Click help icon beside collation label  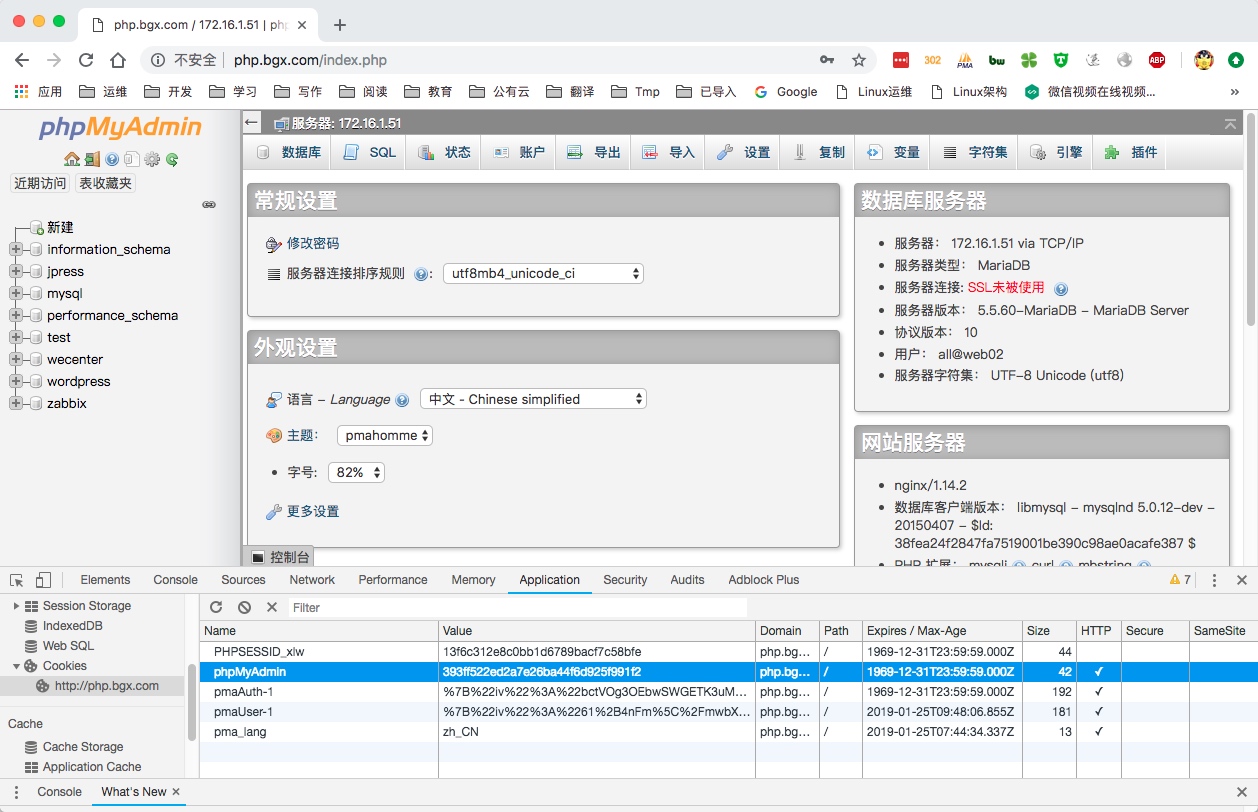(422, 274)
